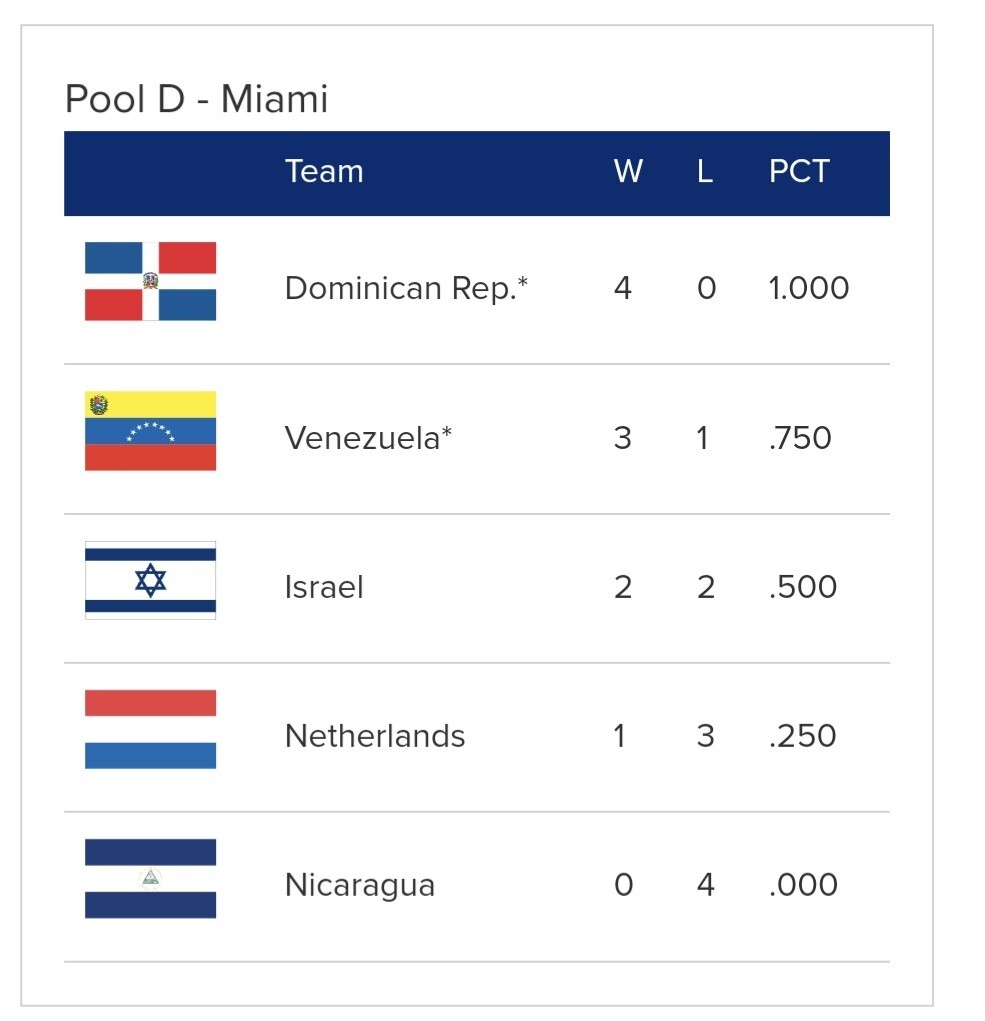Click the Netherlands flag icon

point(150,729)
